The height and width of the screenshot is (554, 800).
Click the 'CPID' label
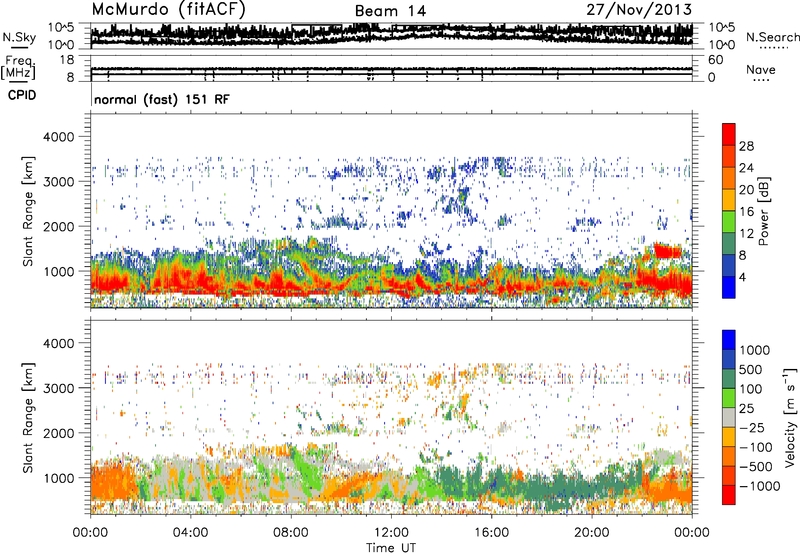22,95
